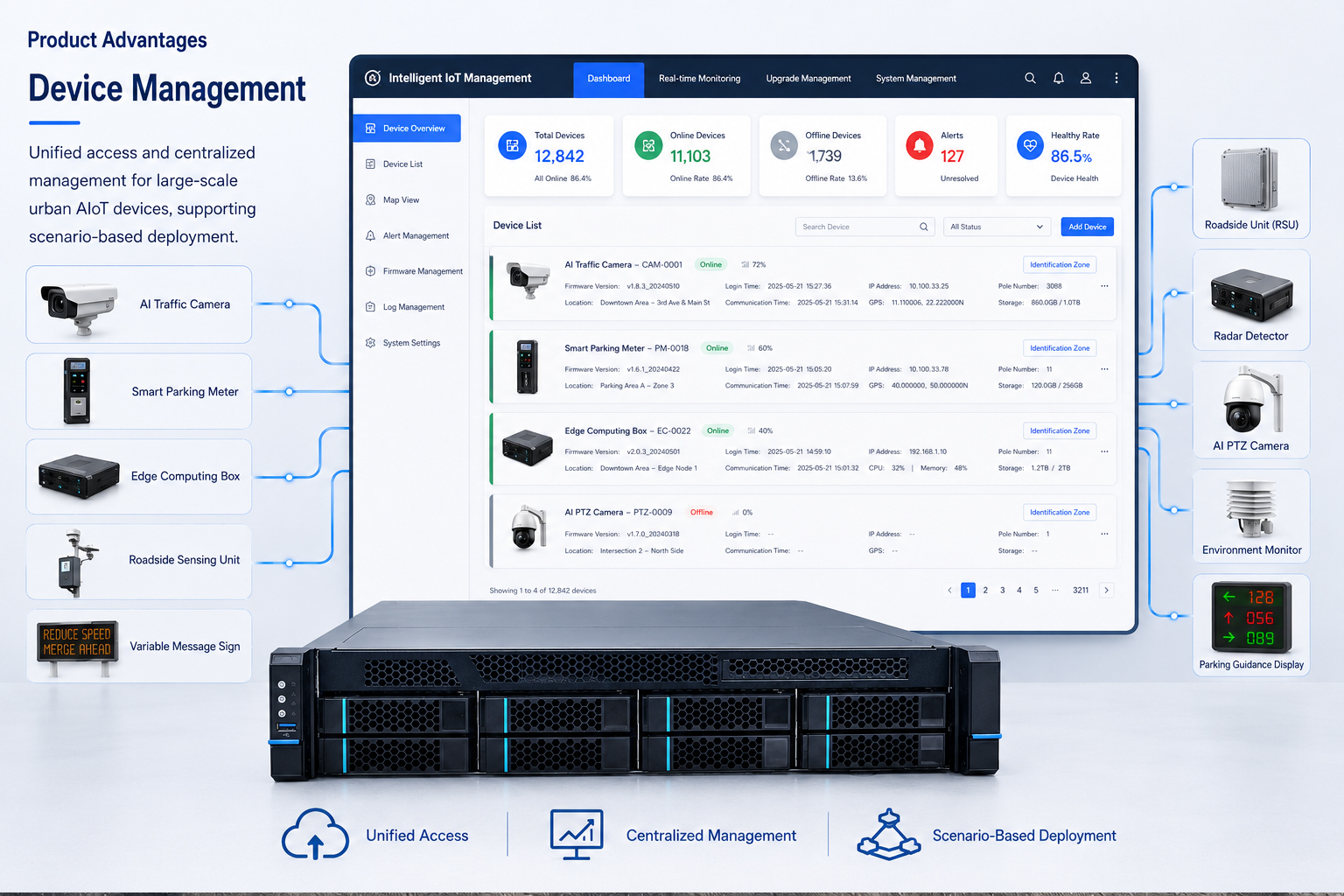The image size is (1344, 896).
Task: Click the search magnifier icon in top bar
Action: coord(1030,78)
